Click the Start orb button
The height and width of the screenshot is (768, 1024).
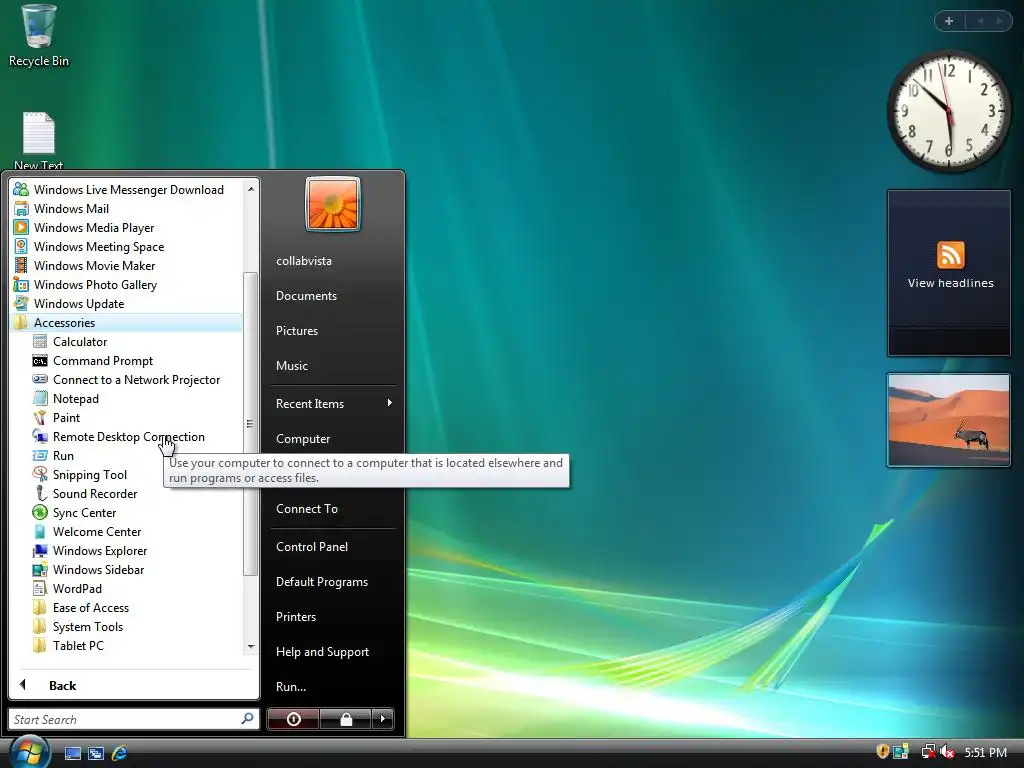pos(29,751)
